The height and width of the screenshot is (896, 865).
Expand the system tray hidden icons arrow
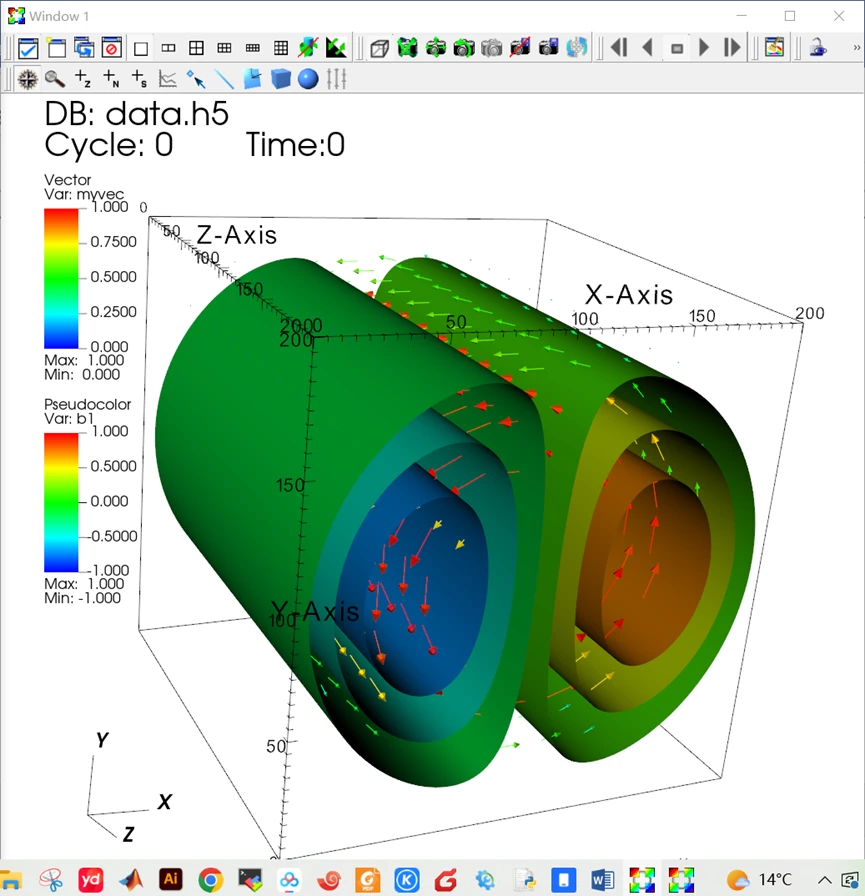[x=824, y=880]
